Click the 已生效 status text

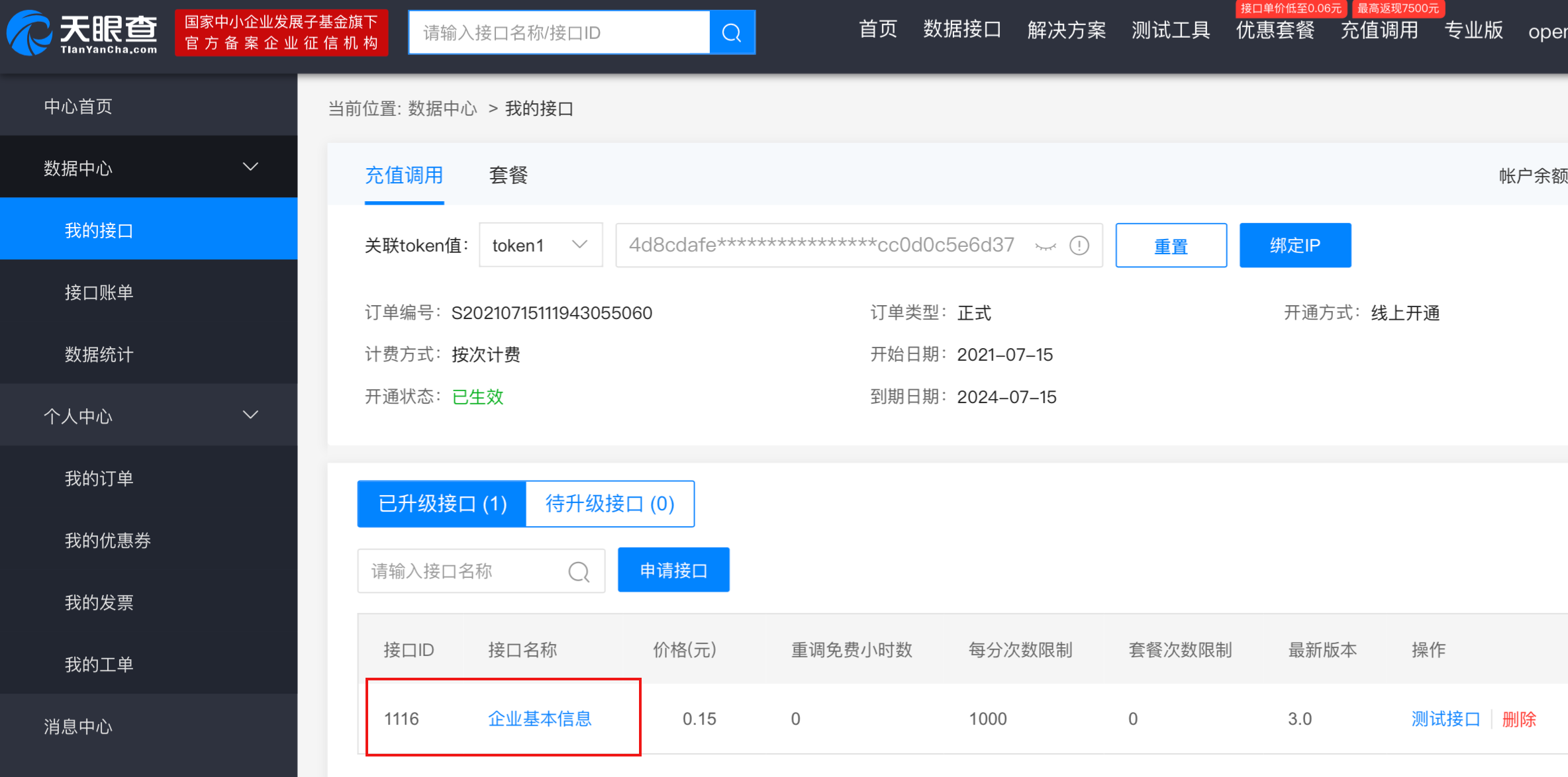477,396
